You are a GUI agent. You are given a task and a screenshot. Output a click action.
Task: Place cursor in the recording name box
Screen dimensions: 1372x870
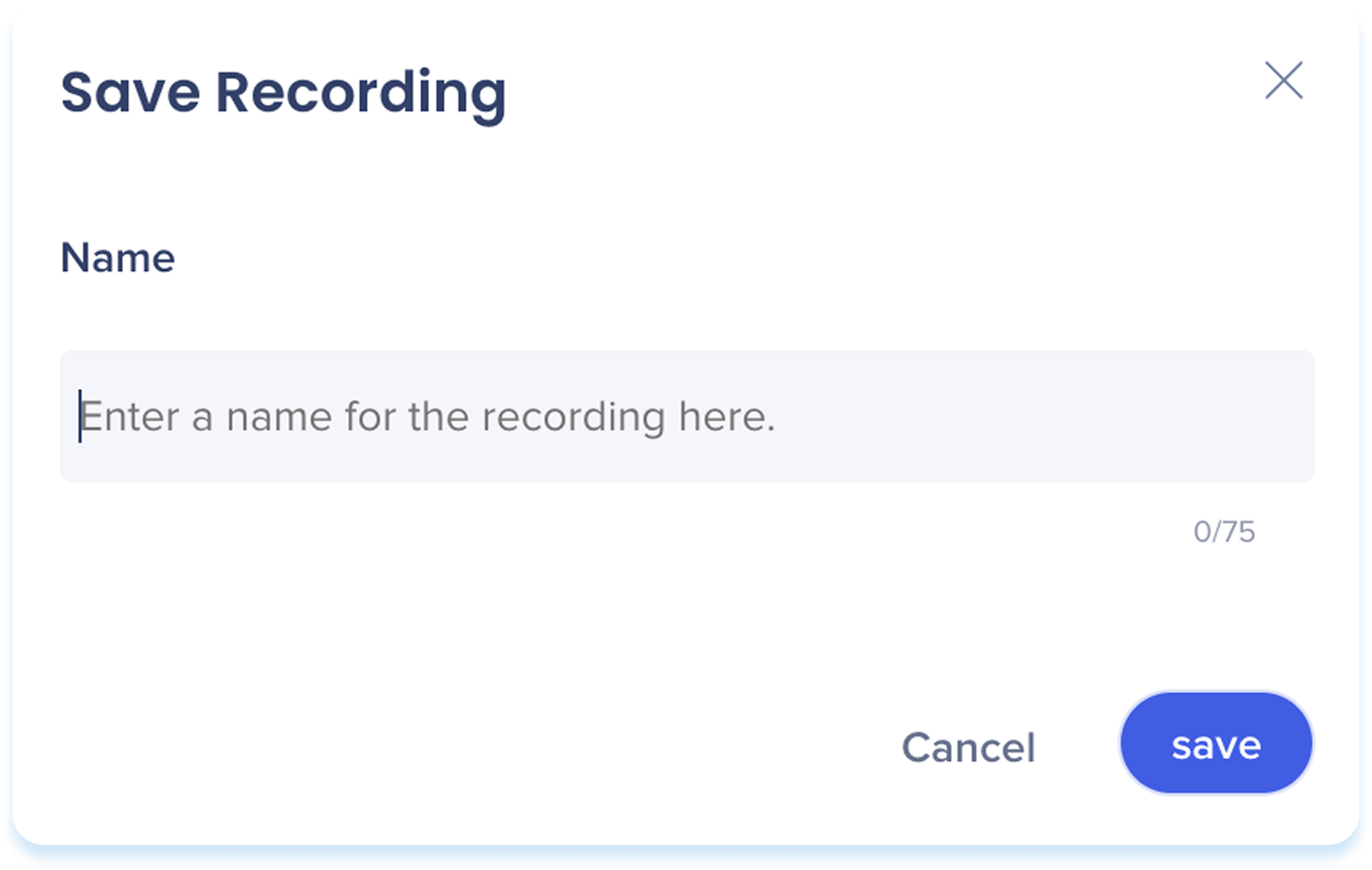coord(687,416)
